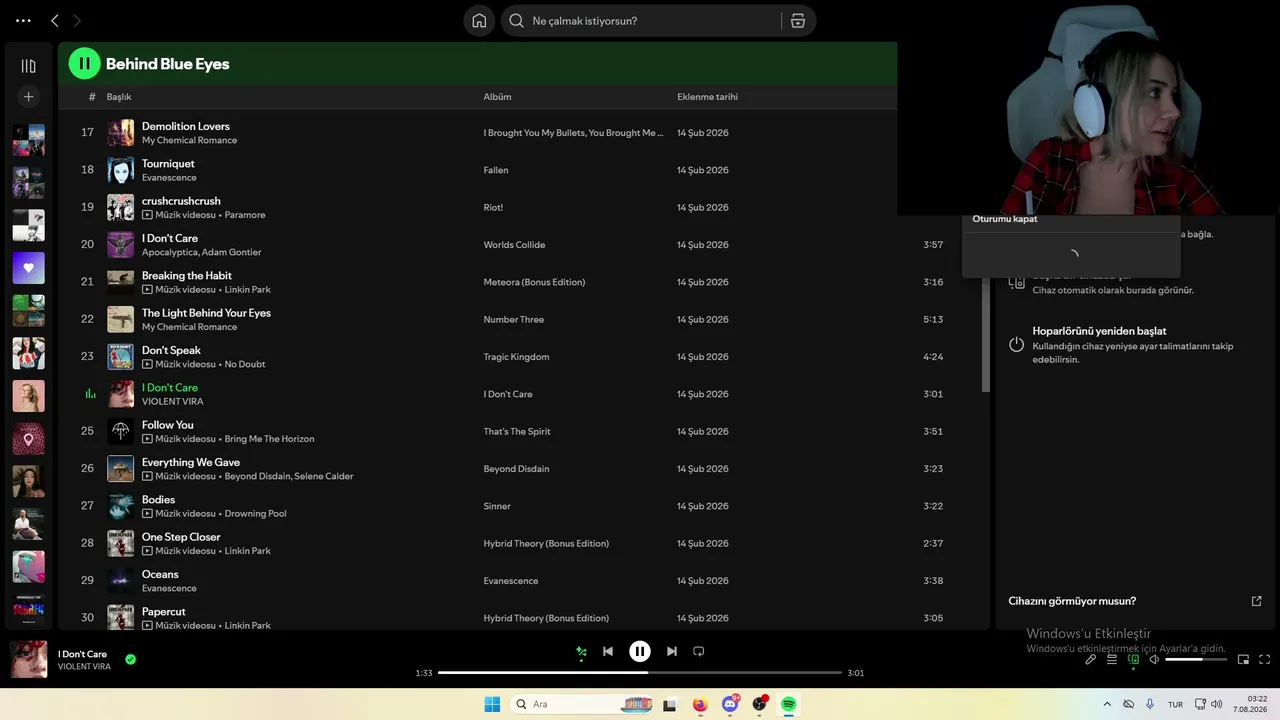Screen dimensions: 1280x720
Task: Collapse the Your Library sidebar
Action: (x=28, y=66)
